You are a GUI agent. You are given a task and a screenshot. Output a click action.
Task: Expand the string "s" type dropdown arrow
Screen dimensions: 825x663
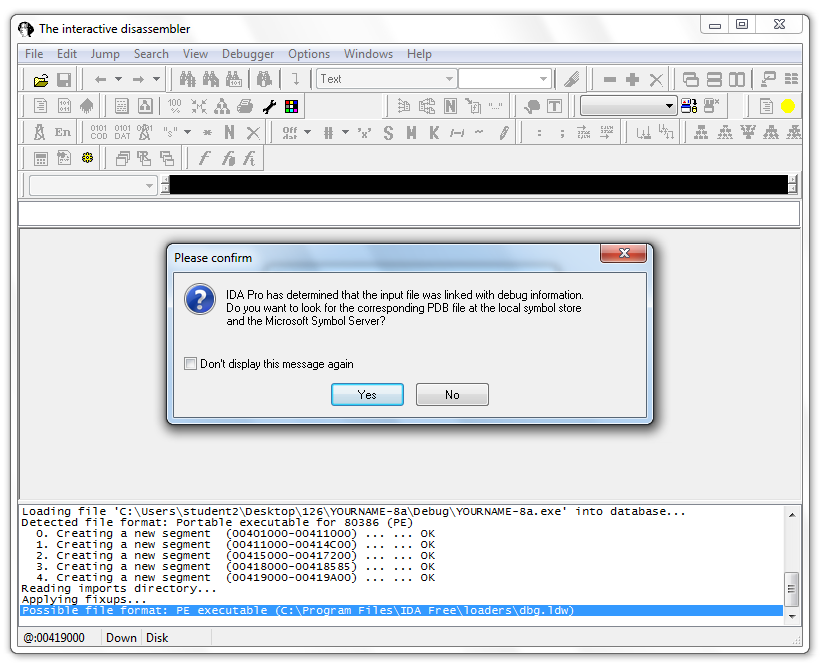click(187, 132)
